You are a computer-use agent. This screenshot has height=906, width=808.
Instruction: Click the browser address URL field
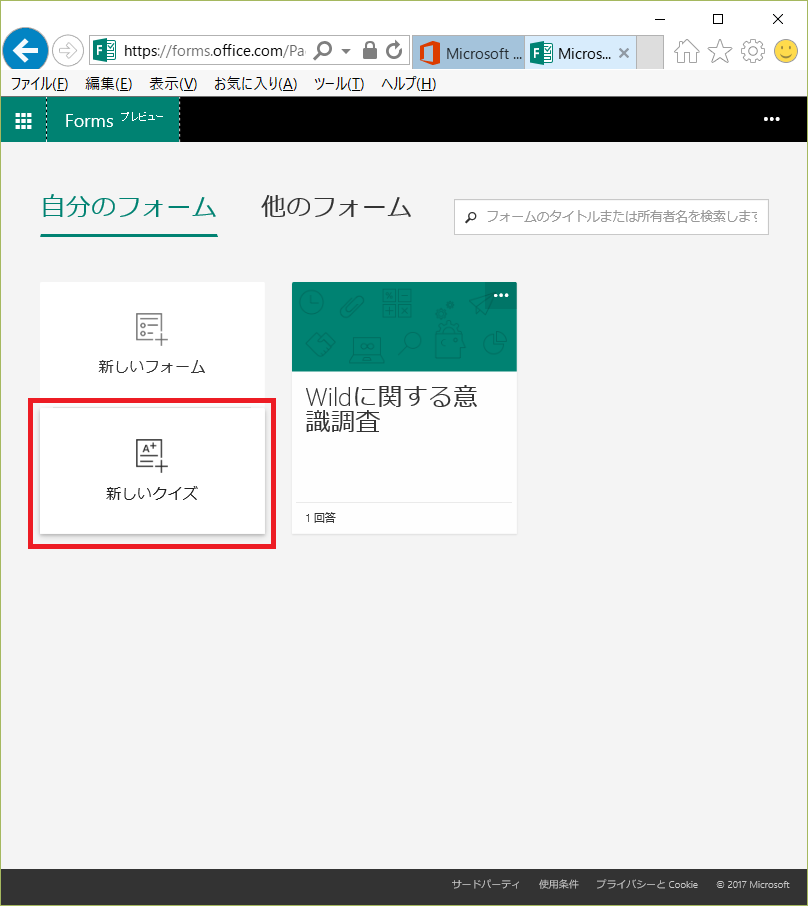(214, 51)
